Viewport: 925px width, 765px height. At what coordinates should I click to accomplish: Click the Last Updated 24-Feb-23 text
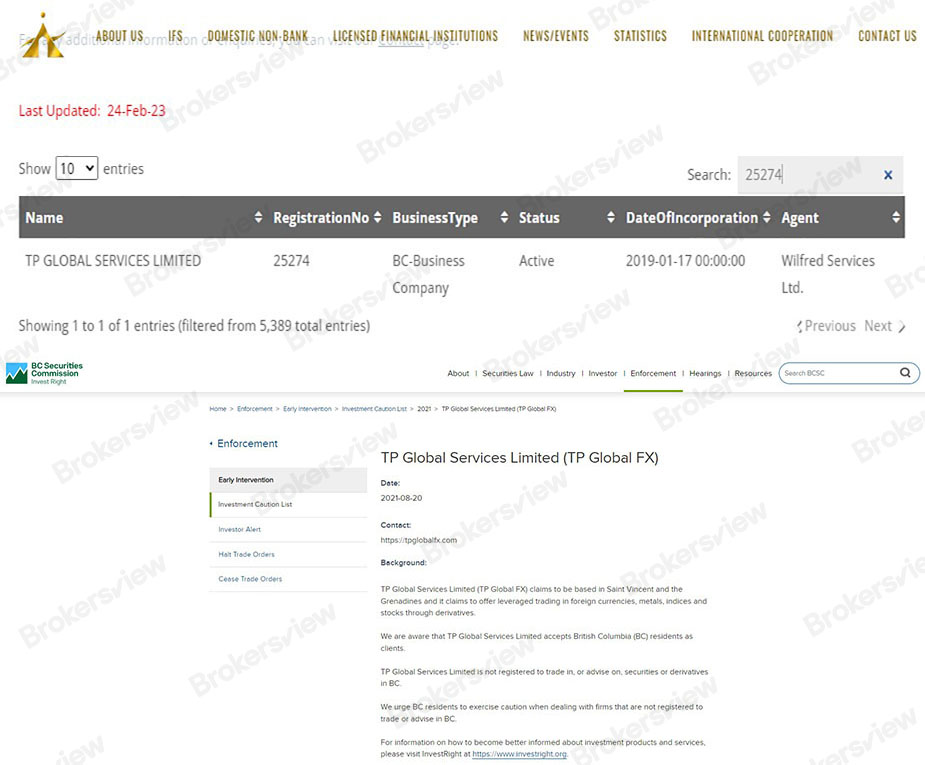click(92, 111)
